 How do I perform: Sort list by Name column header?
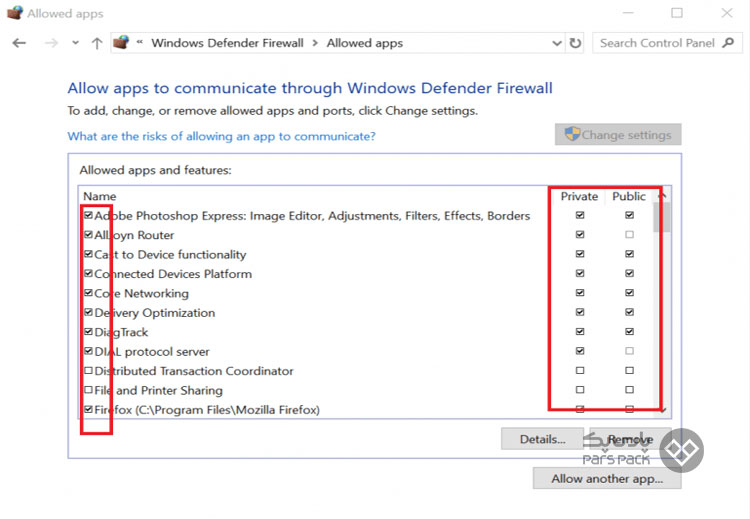coord(99,196)
